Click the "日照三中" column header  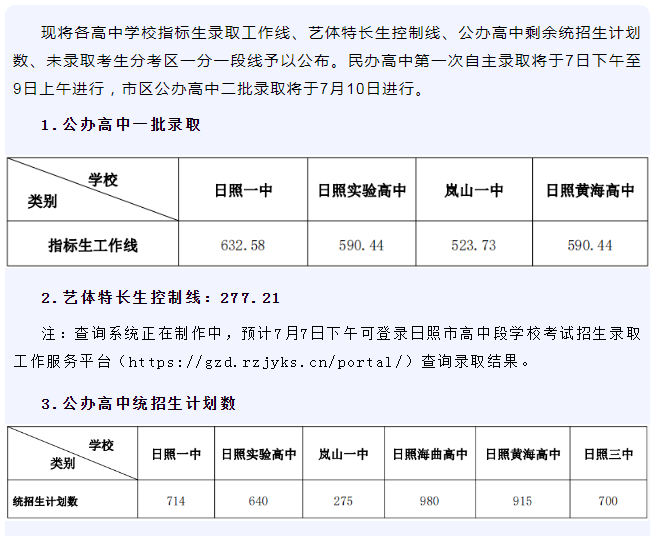tap(608, 454)
